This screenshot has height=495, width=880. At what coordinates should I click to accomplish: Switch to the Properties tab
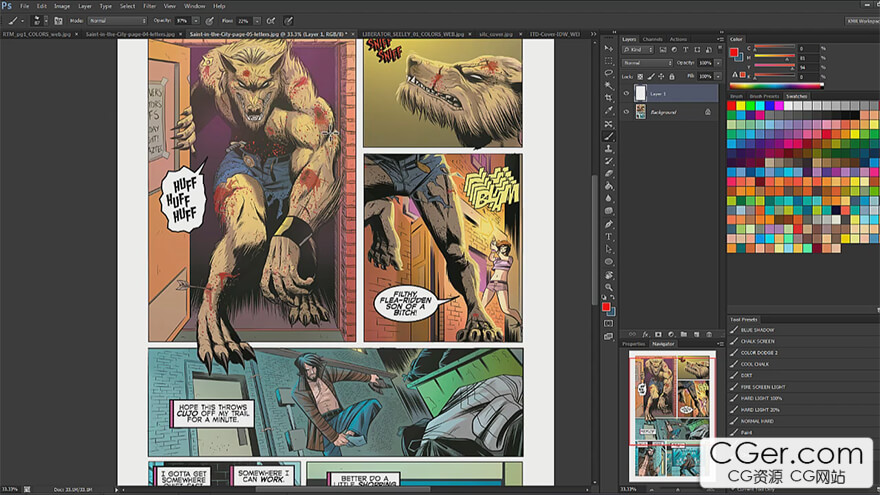tap(634, 344)
